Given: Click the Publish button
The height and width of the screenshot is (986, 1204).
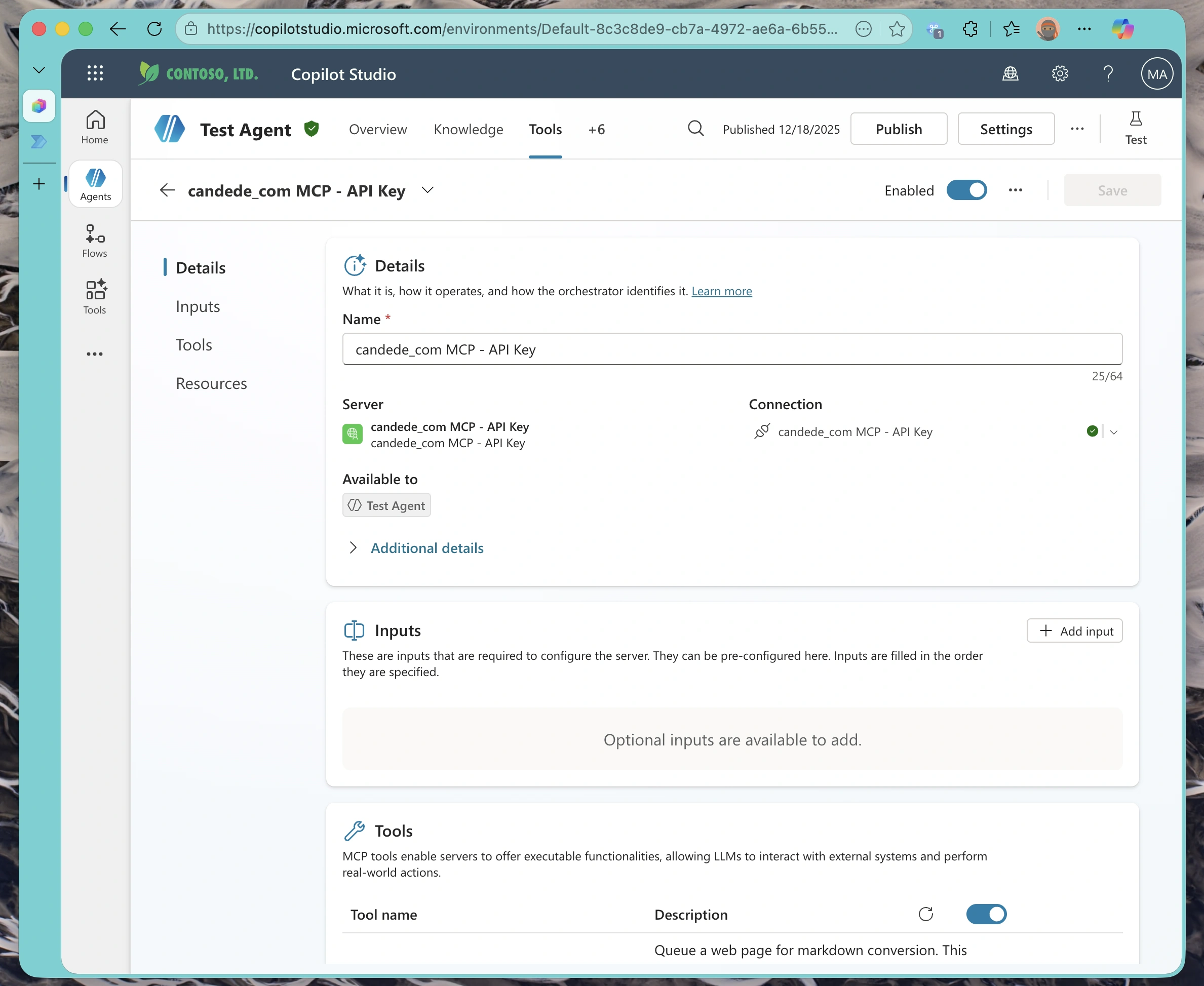Looking at the screenshot, I should click(x=899, y=129).
